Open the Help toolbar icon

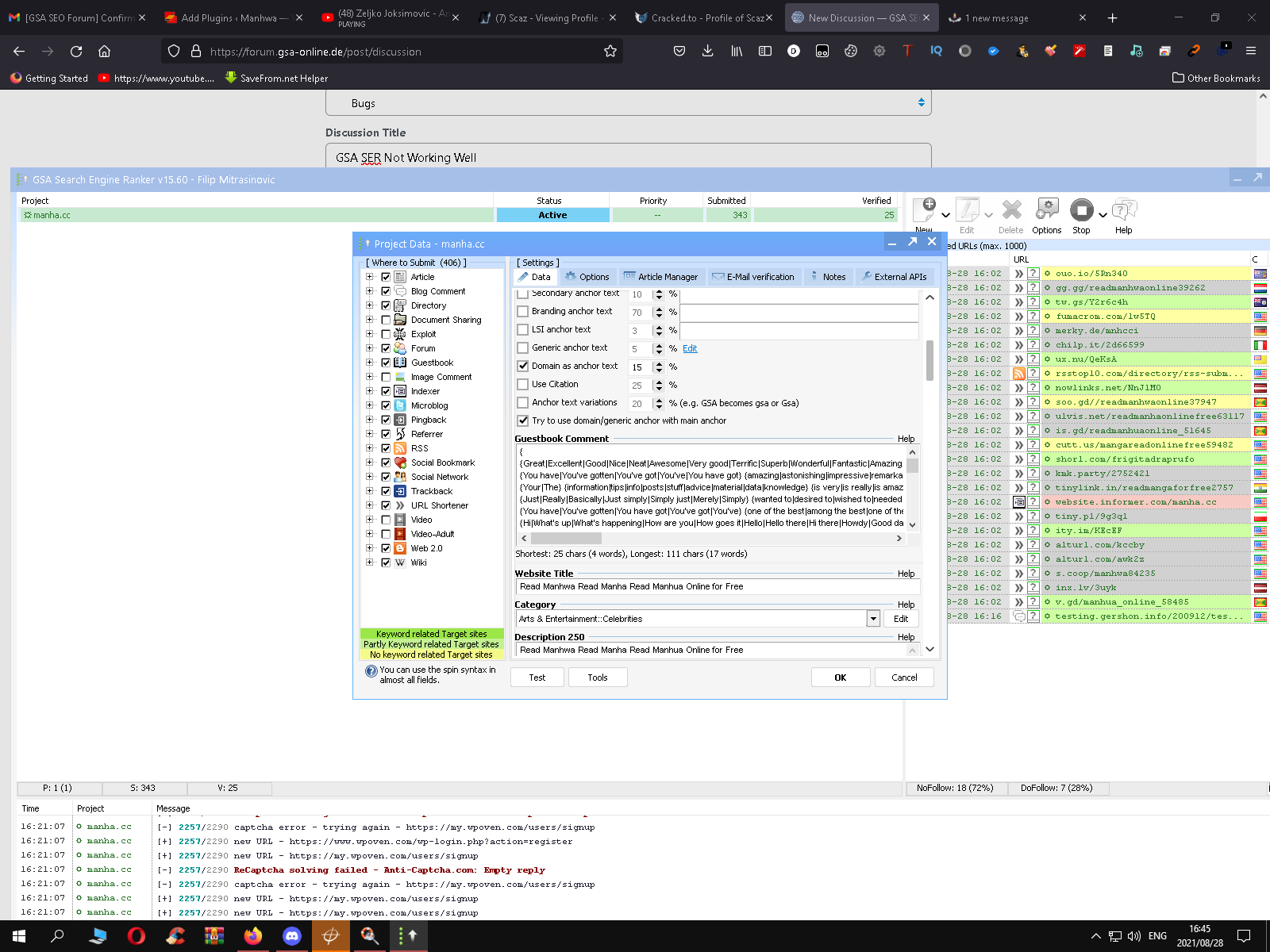(1124, 209)
